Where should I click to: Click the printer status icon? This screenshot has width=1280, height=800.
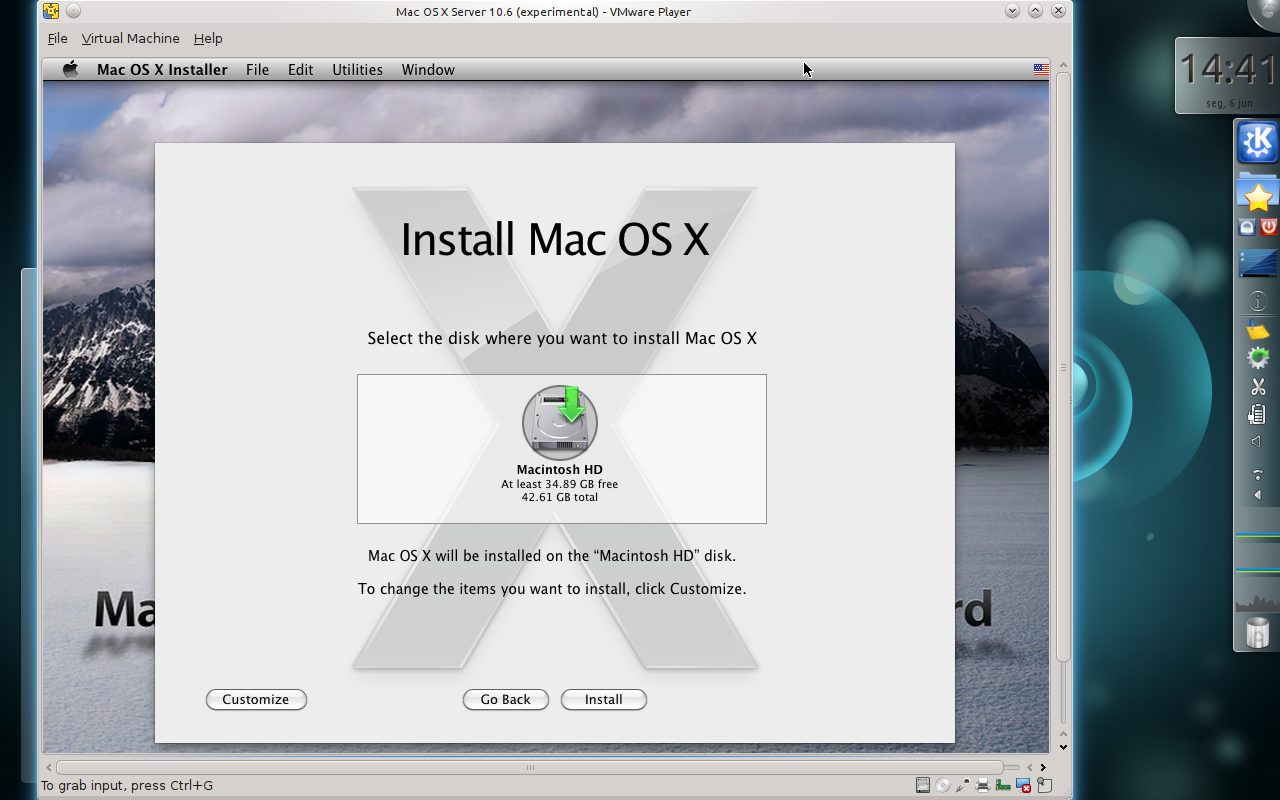983,785
